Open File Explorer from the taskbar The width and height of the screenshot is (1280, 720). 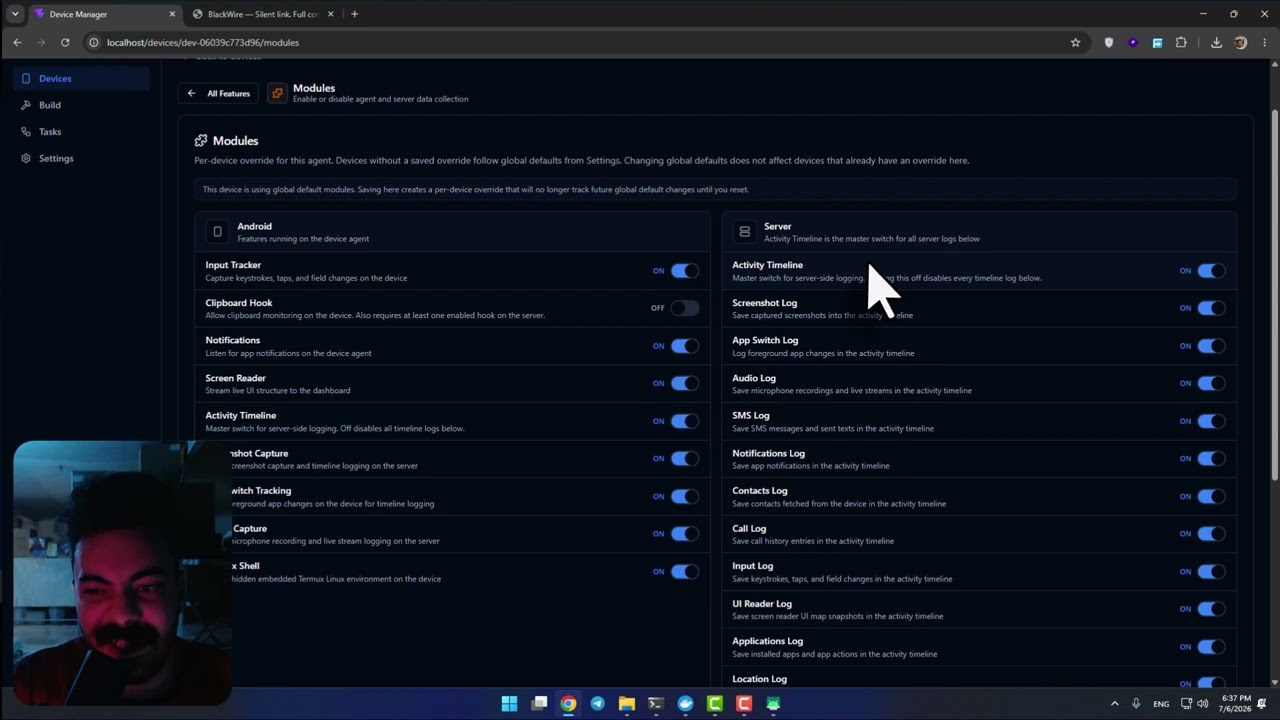point(626,703)
